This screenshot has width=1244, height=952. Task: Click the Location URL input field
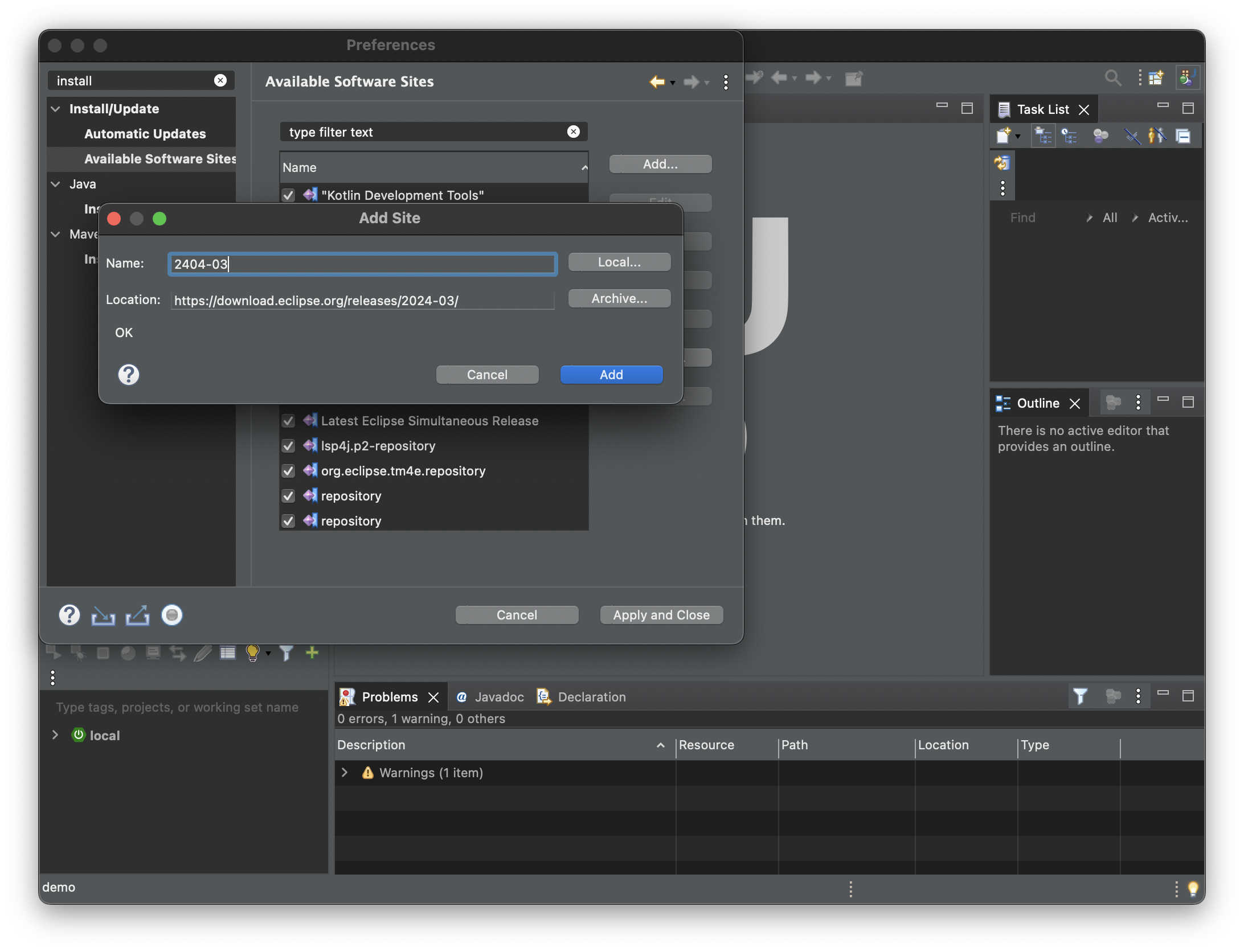(362, 301)
